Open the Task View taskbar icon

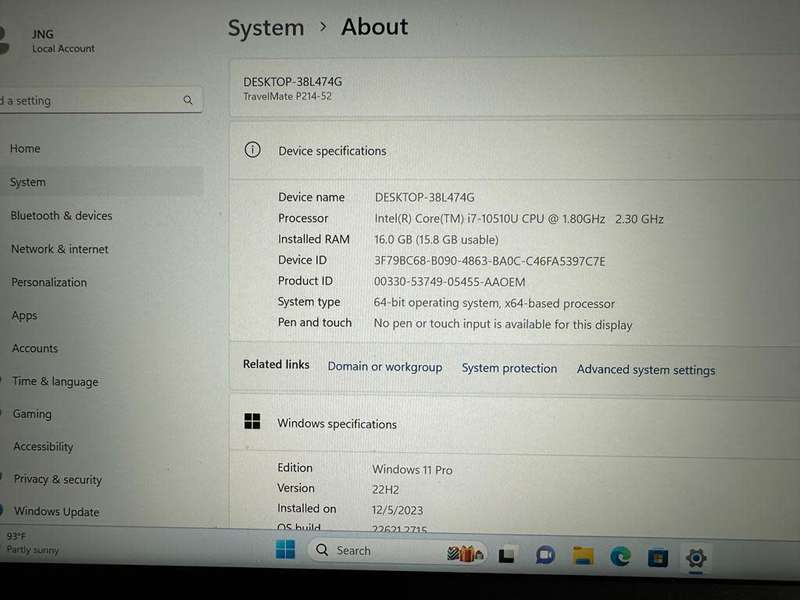[x=507, y=554]
